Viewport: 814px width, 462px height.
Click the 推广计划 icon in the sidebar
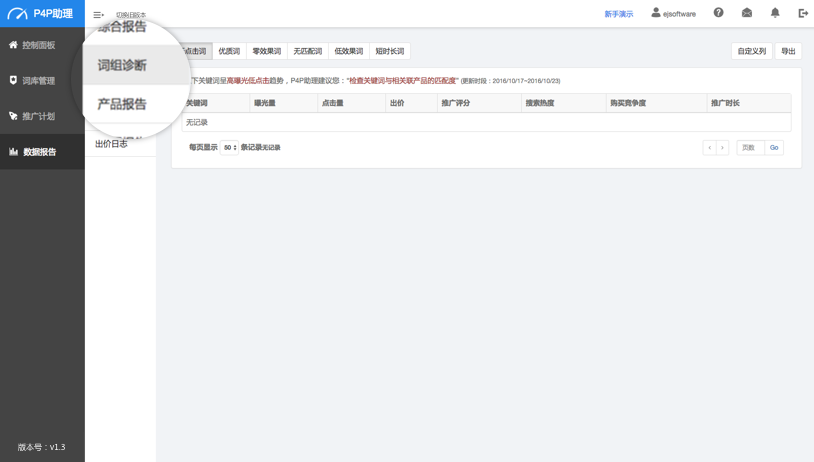coord(13,116)
